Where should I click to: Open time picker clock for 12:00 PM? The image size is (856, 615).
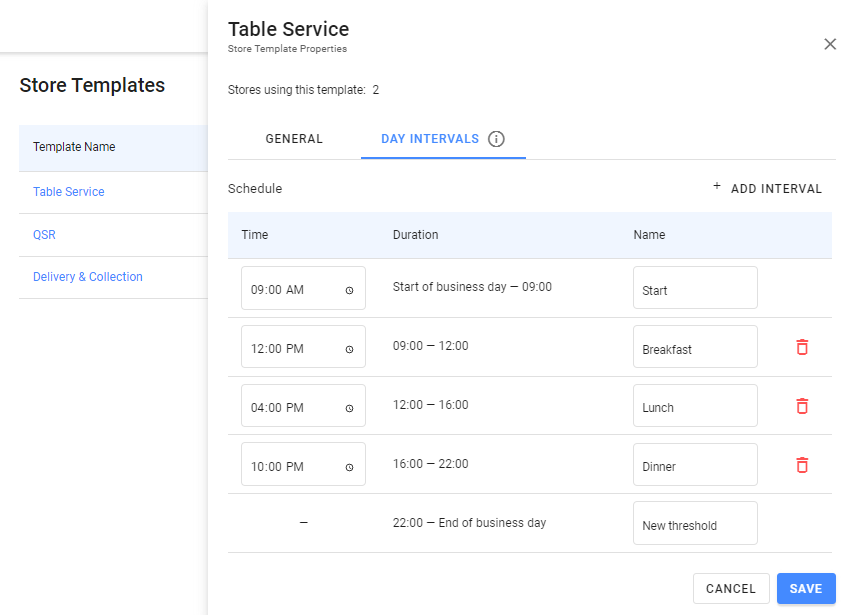tap(349, 349)
